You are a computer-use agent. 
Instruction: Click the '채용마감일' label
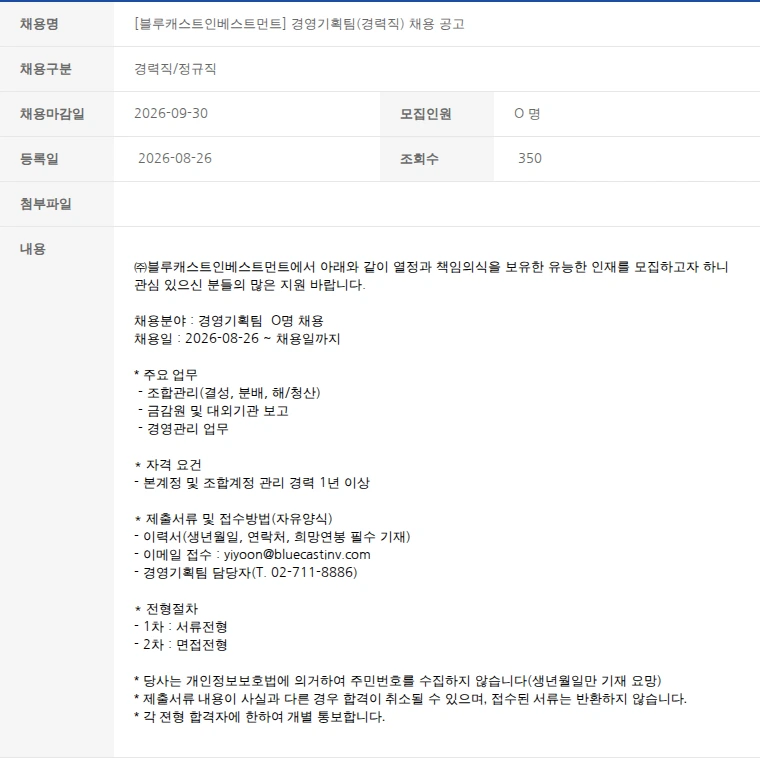(52, 114)
